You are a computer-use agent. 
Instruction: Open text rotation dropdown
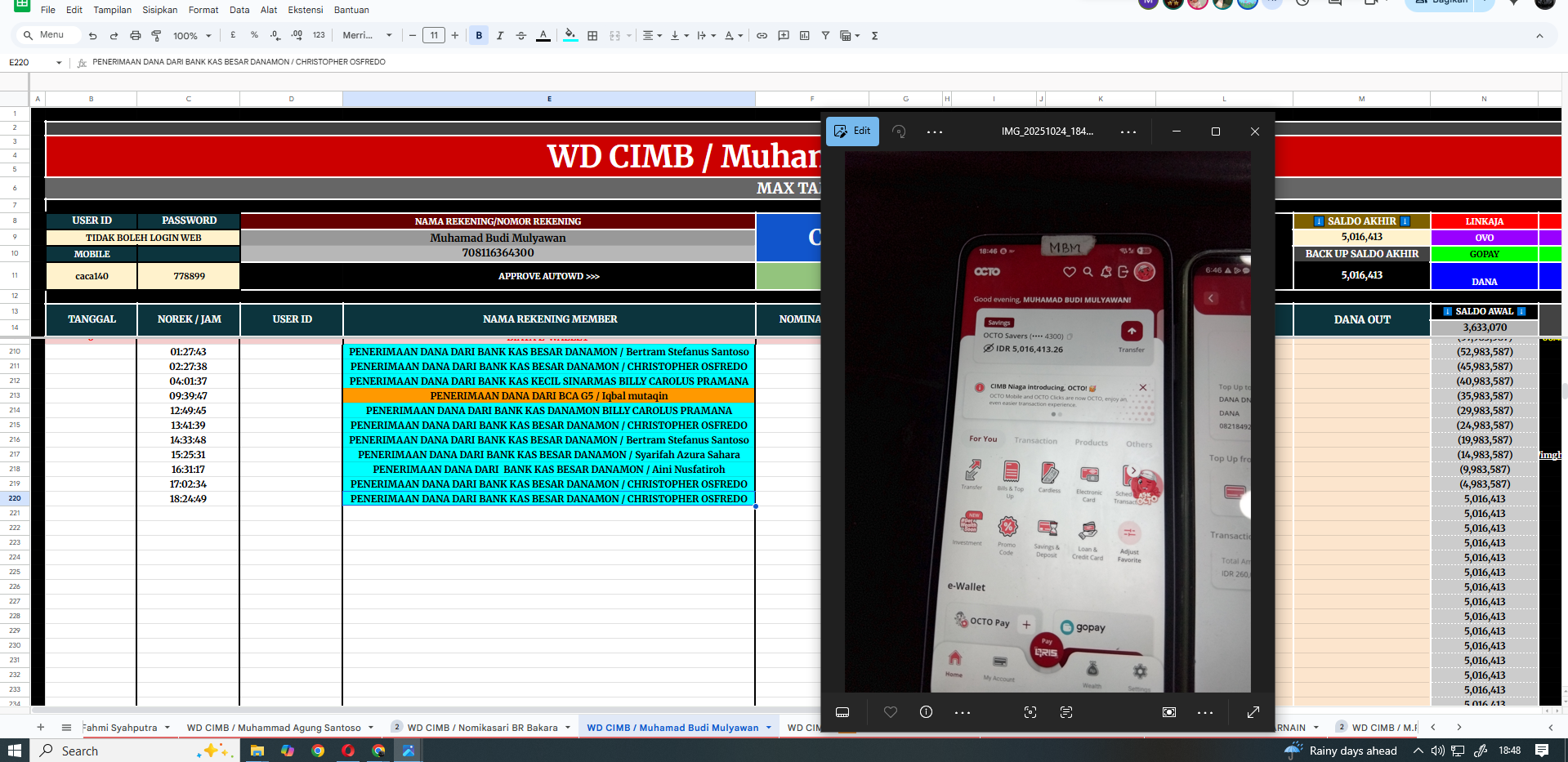(x=734, y=35)
